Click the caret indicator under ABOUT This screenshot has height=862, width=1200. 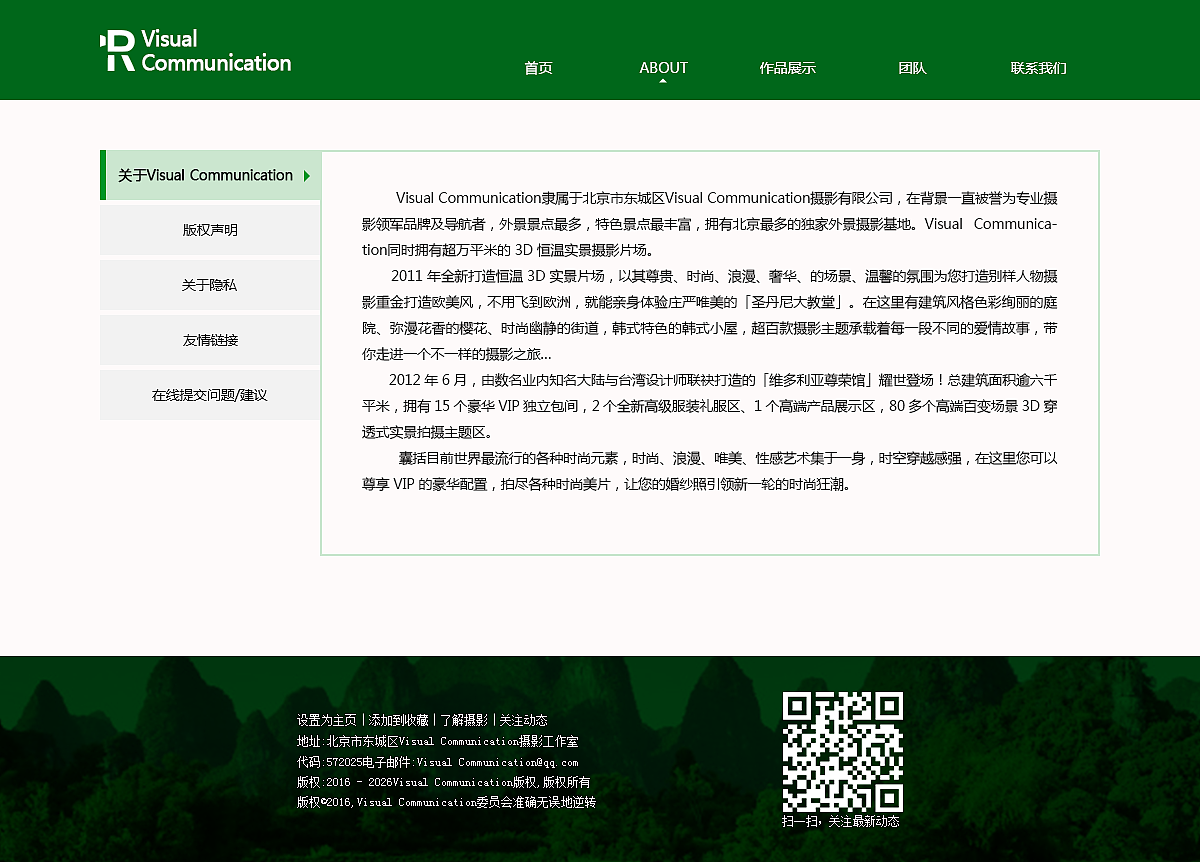[663, 84]
